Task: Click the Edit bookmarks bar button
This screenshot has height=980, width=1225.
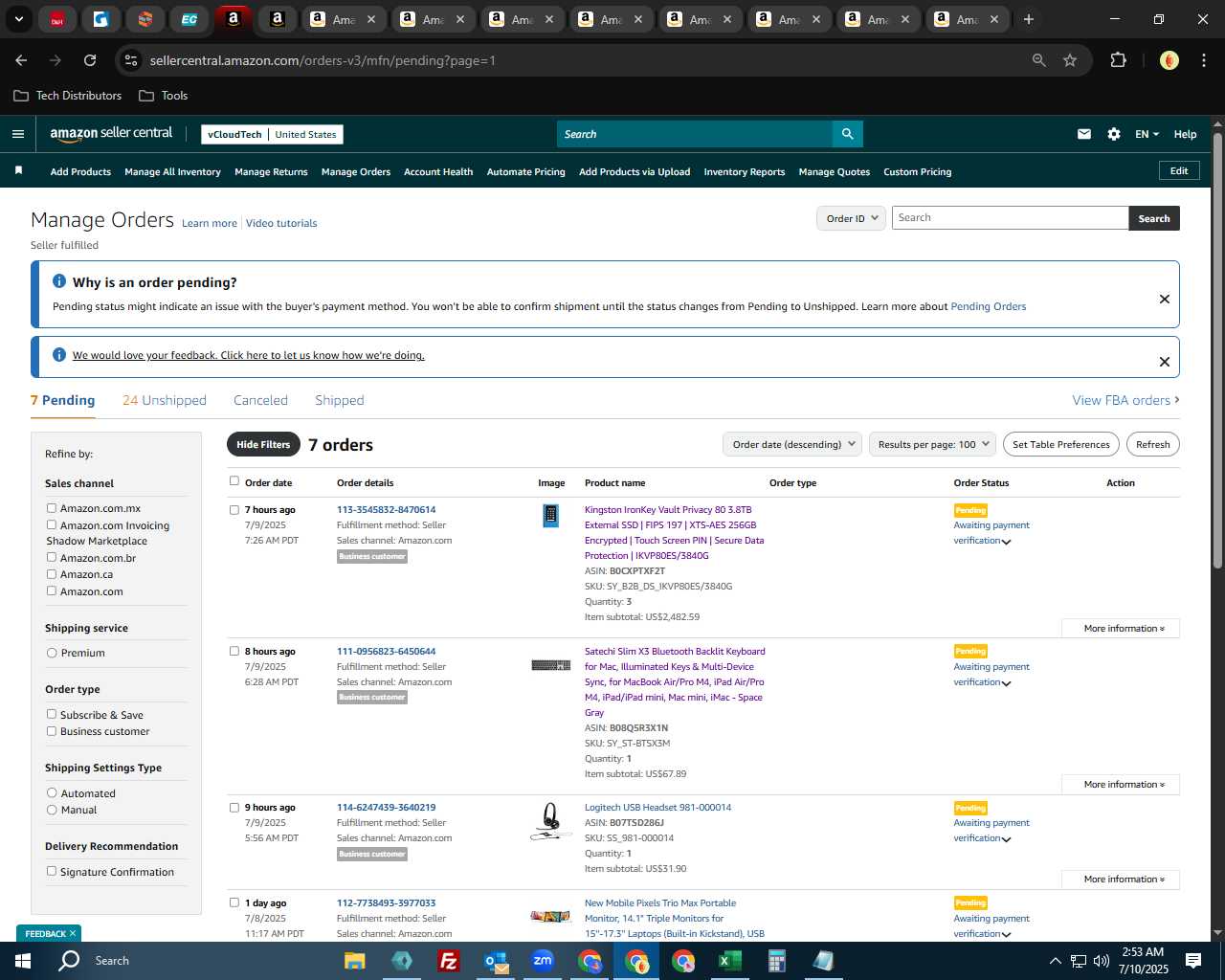Action: point(1179,171)
